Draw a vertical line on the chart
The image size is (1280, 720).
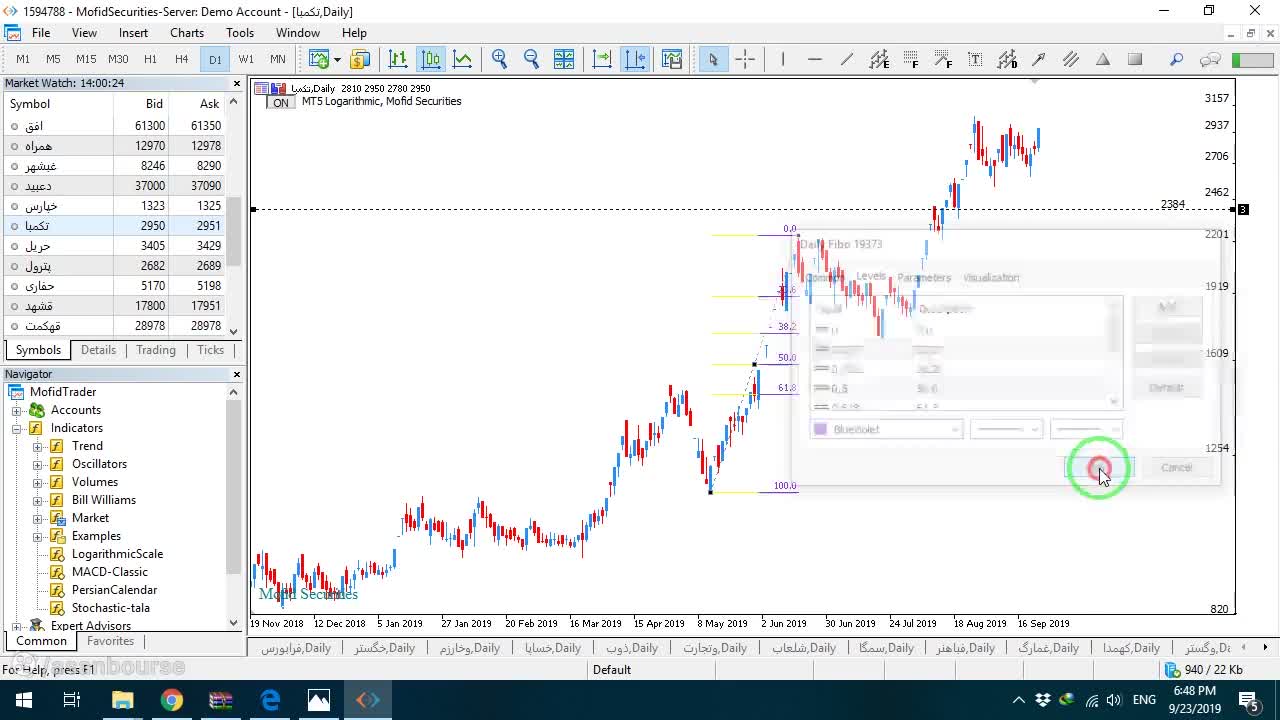[783, 59]
